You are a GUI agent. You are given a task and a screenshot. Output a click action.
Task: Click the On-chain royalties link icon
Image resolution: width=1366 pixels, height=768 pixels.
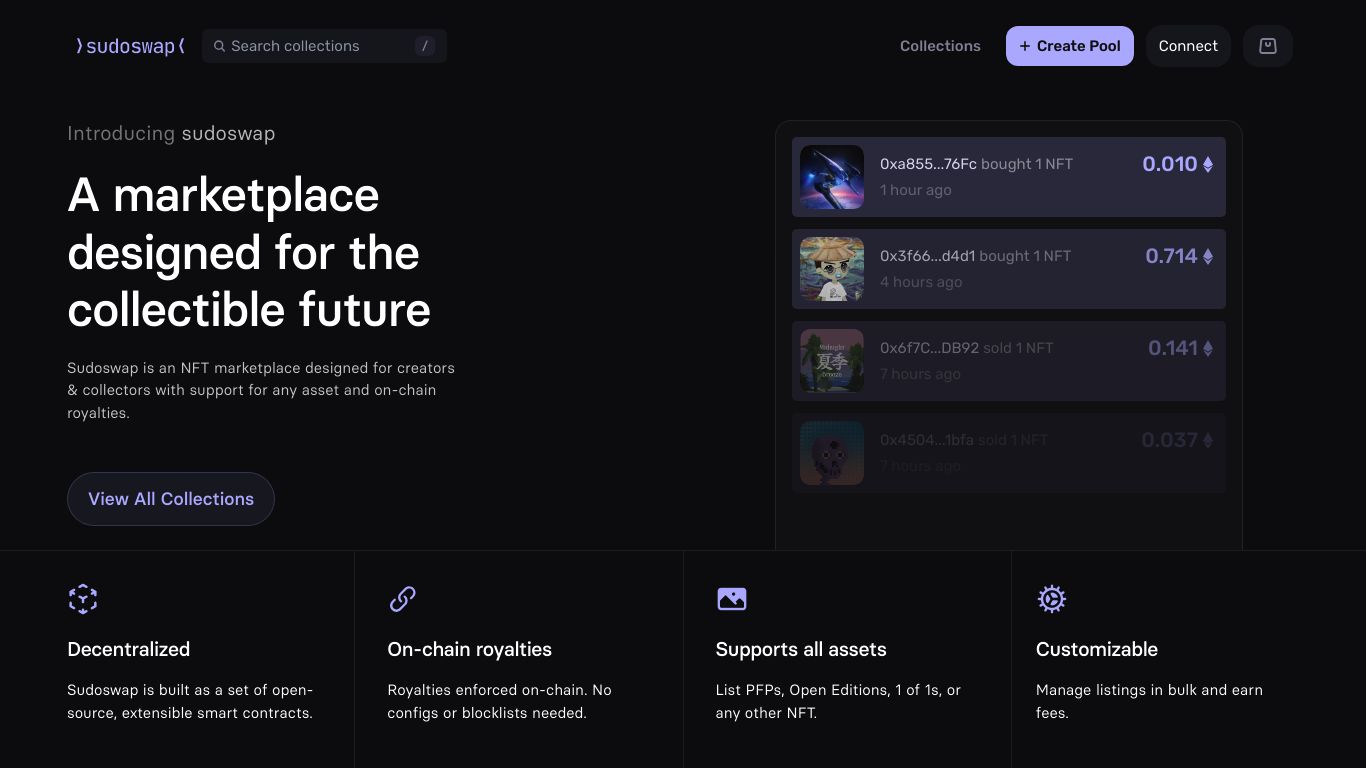(x=402, y=599)
